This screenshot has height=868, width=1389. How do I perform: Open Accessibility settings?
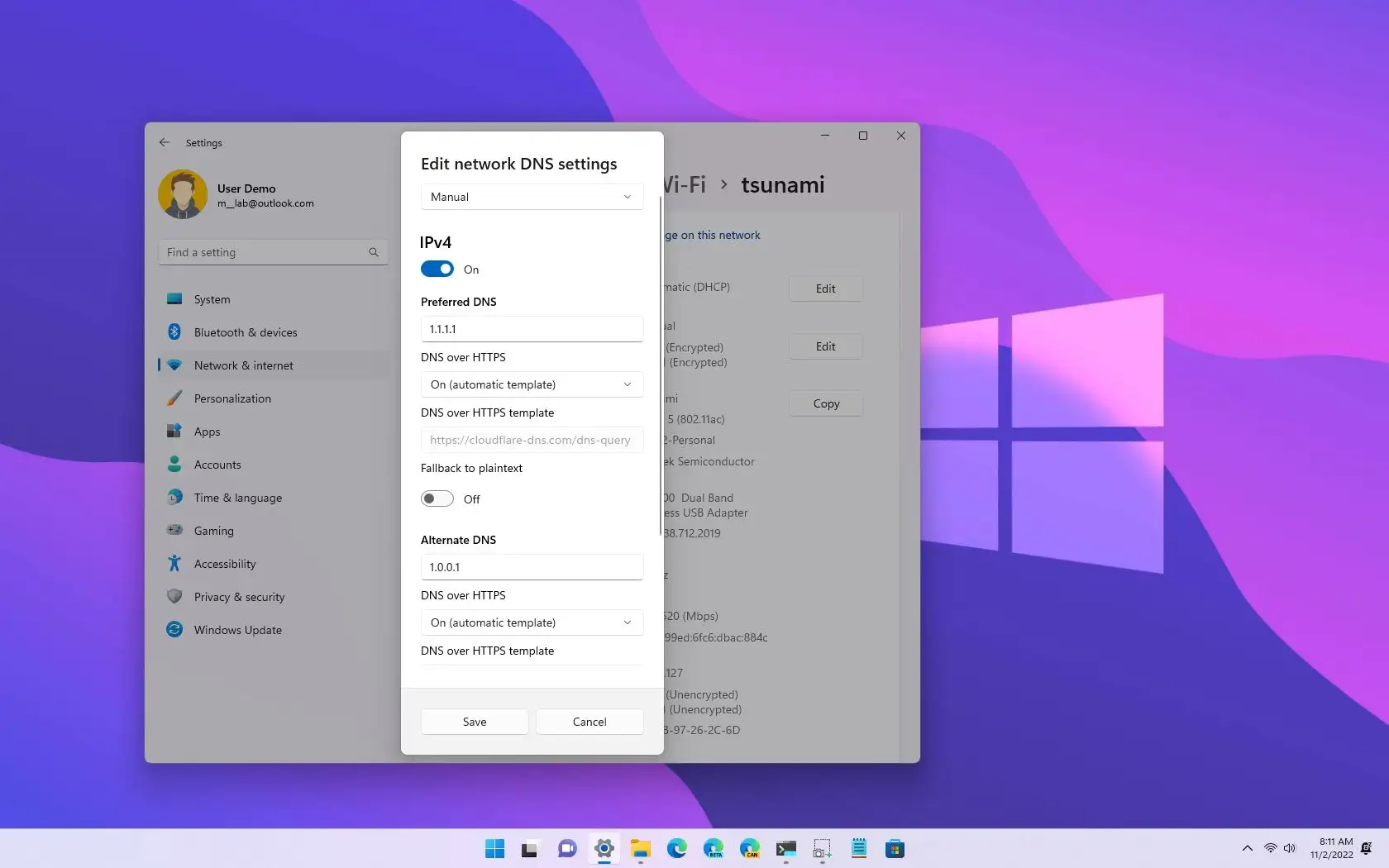click(224, 563)
